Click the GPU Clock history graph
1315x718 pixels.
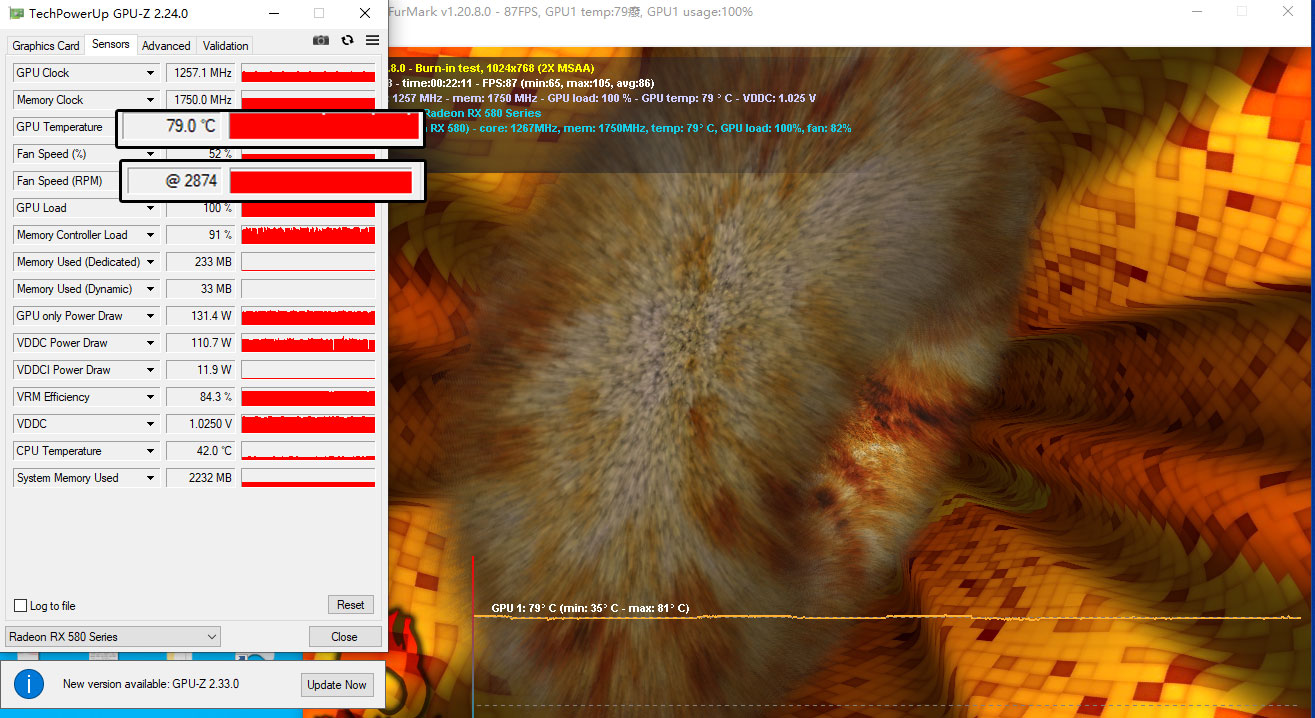click(x=308, y=73)
